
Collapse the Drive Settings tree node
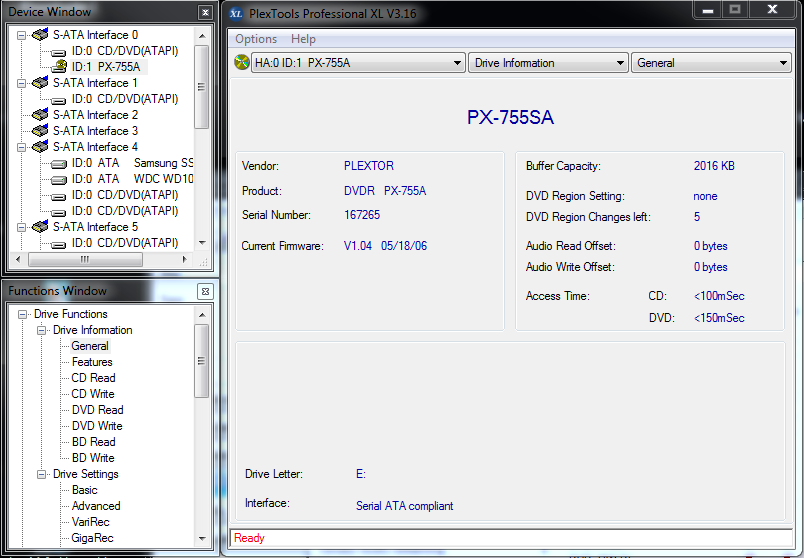(x=41, y=474)
